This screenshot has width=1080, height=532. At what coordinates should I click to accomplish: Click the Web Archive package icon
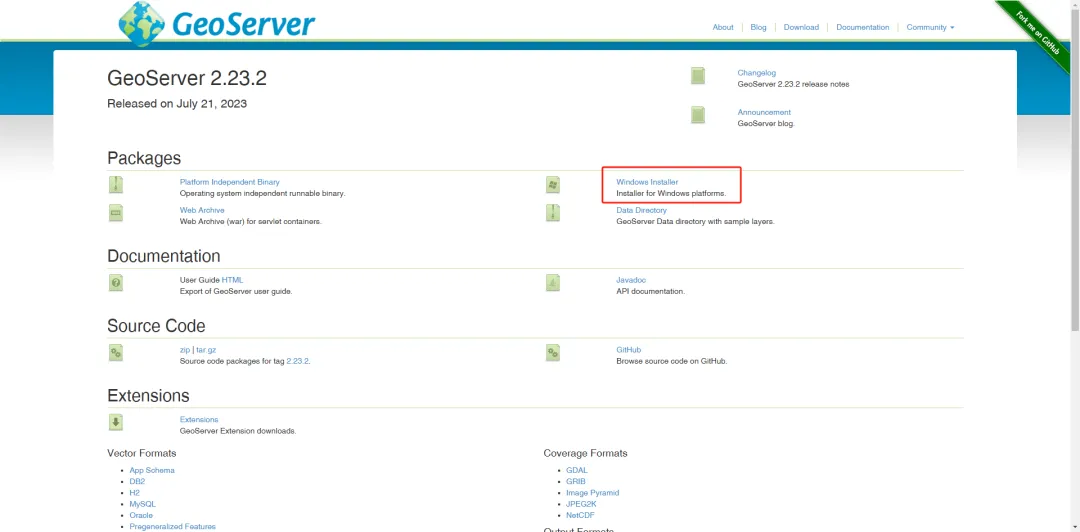(116, 213)
